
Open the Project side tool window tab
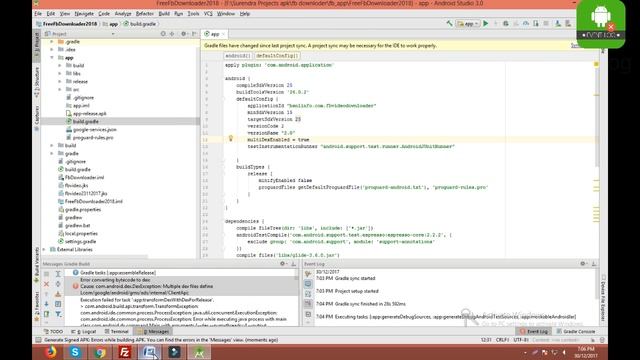[37, 46]
